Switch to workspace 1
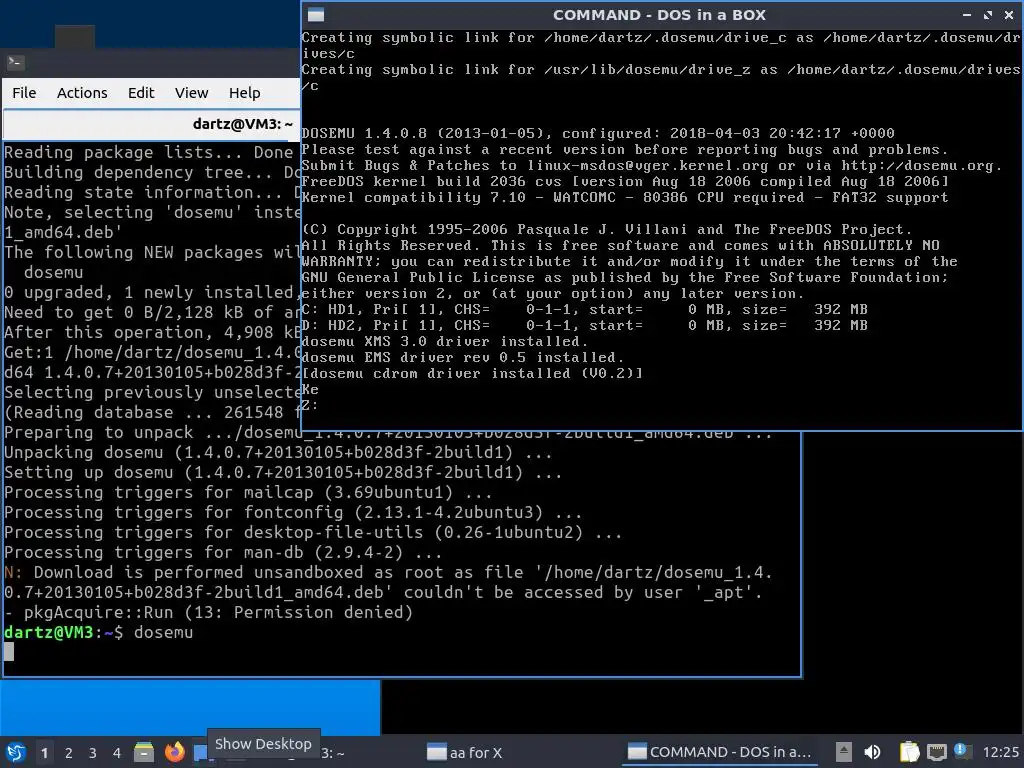Viewport: 1024px width, 768px height. [x=44, y=753]
